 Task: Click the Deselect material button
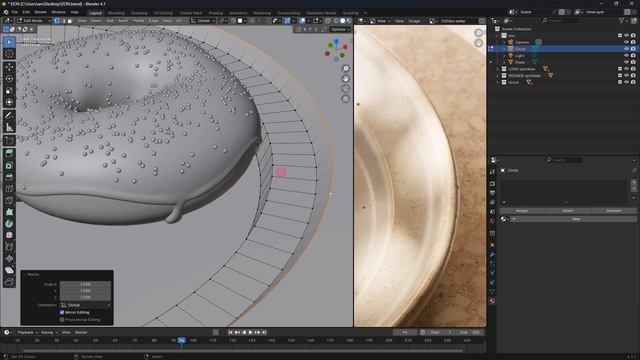pos(613,211)
